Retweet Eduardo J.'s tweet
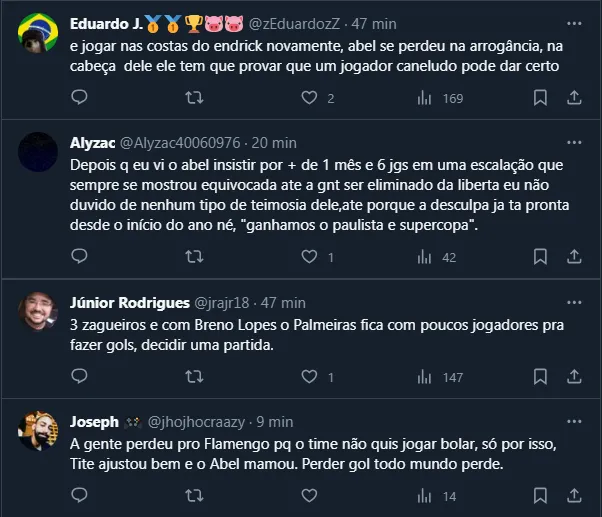The width and height of the screenshot is (602, 517). coord(196,98)
